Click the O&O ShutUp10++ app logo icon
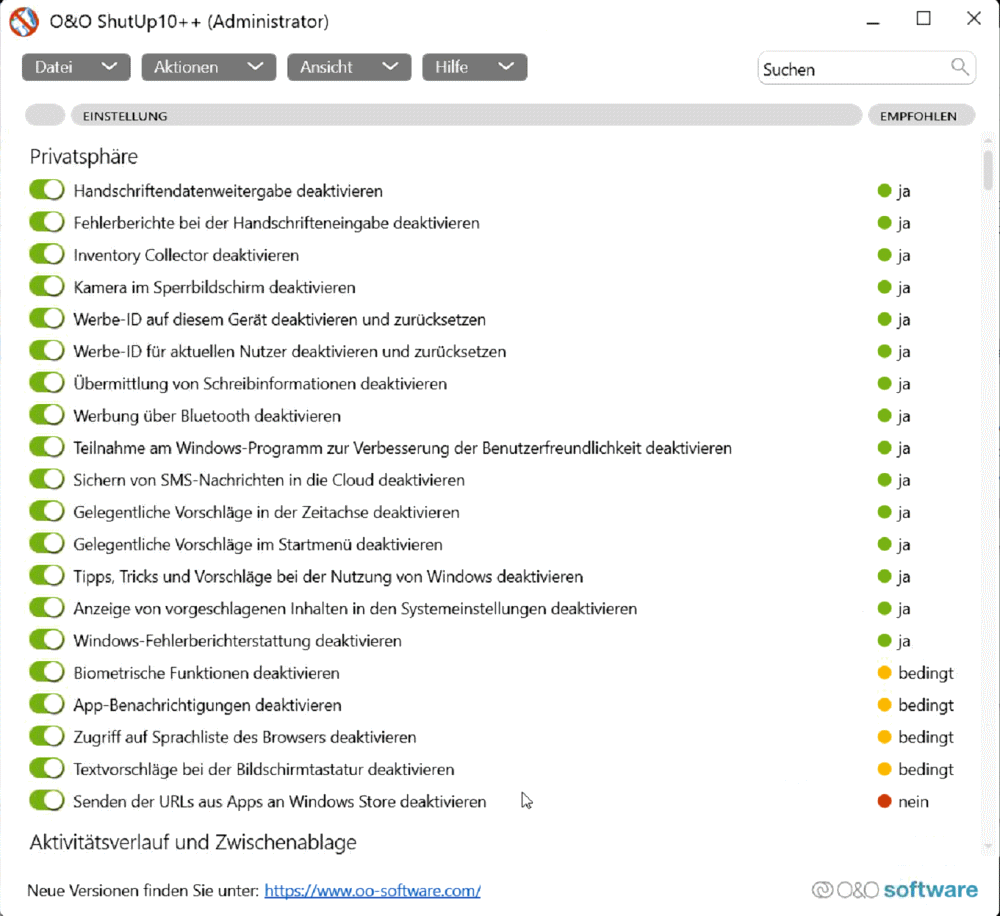 tap(24, 21)
